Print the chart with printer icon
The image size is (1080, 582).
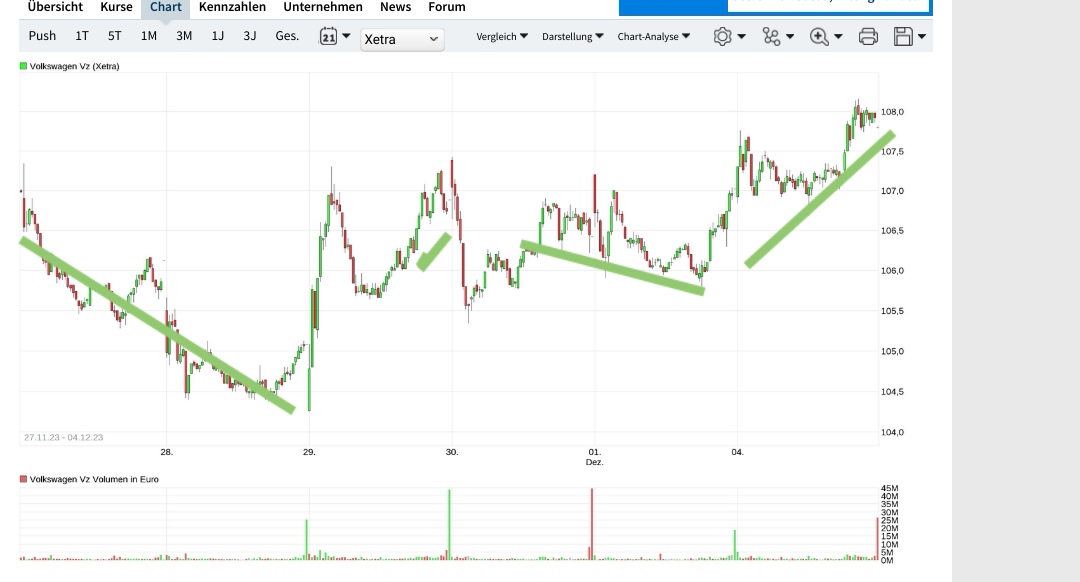(x=868, y=37)
